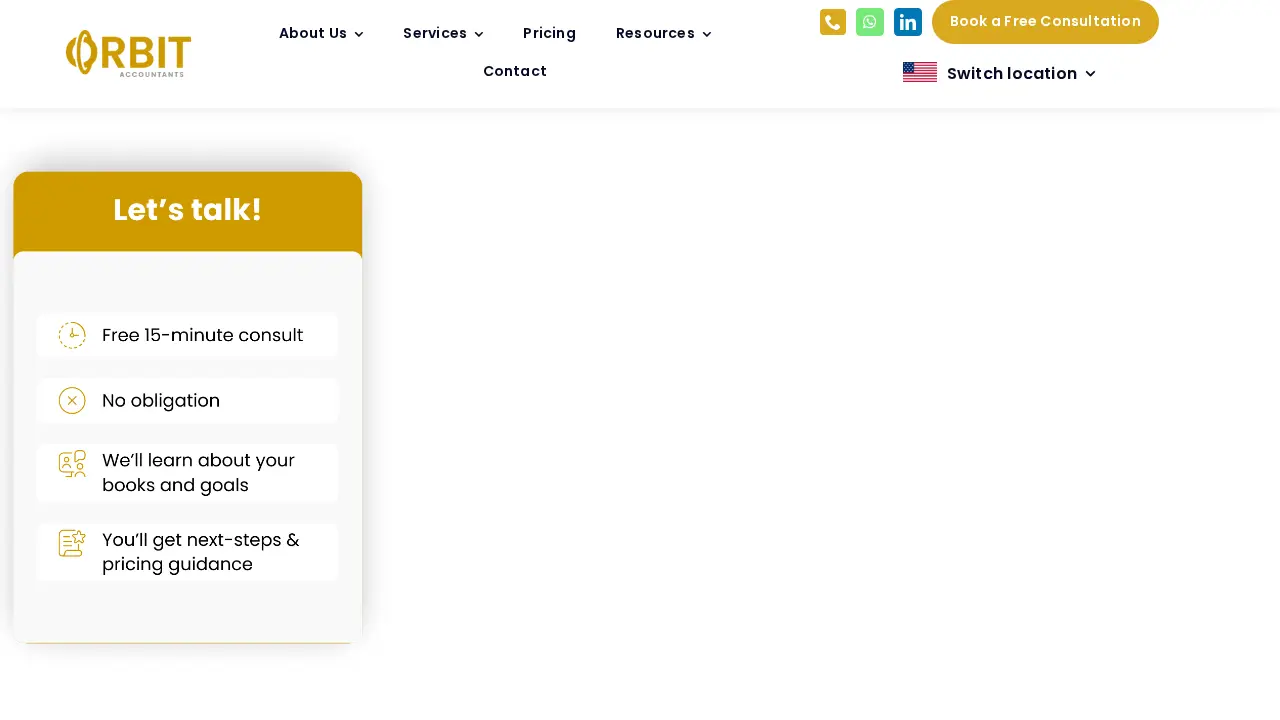
Task: Open the LinkedIn icon
Action: (908, 22)
